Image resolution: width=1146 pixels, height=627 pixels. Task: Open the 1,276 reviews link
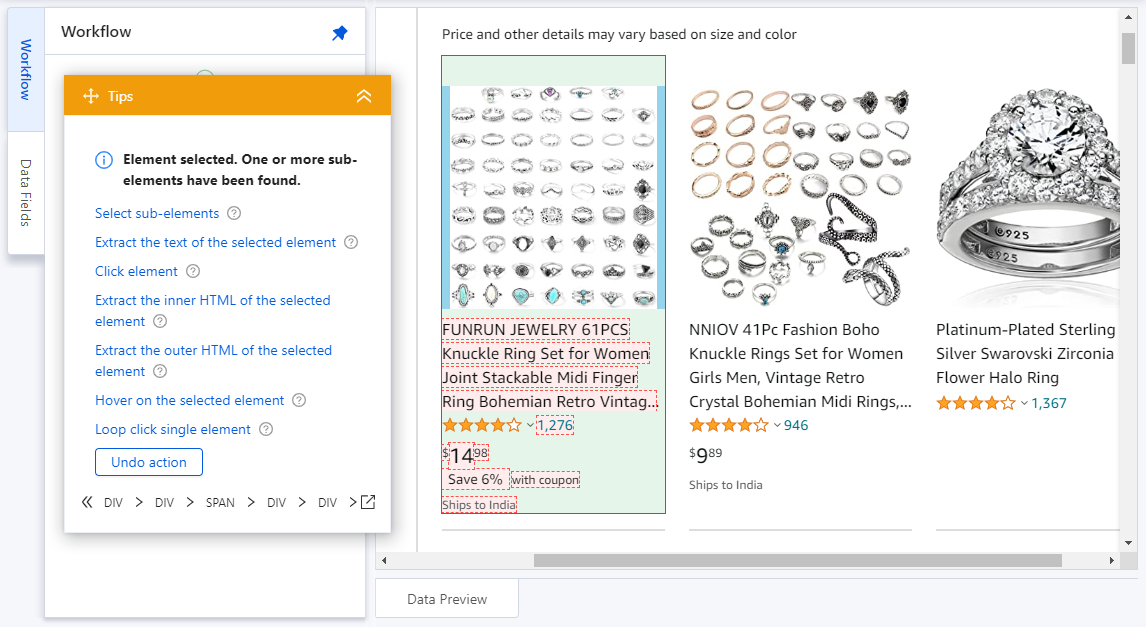(555, 425)
